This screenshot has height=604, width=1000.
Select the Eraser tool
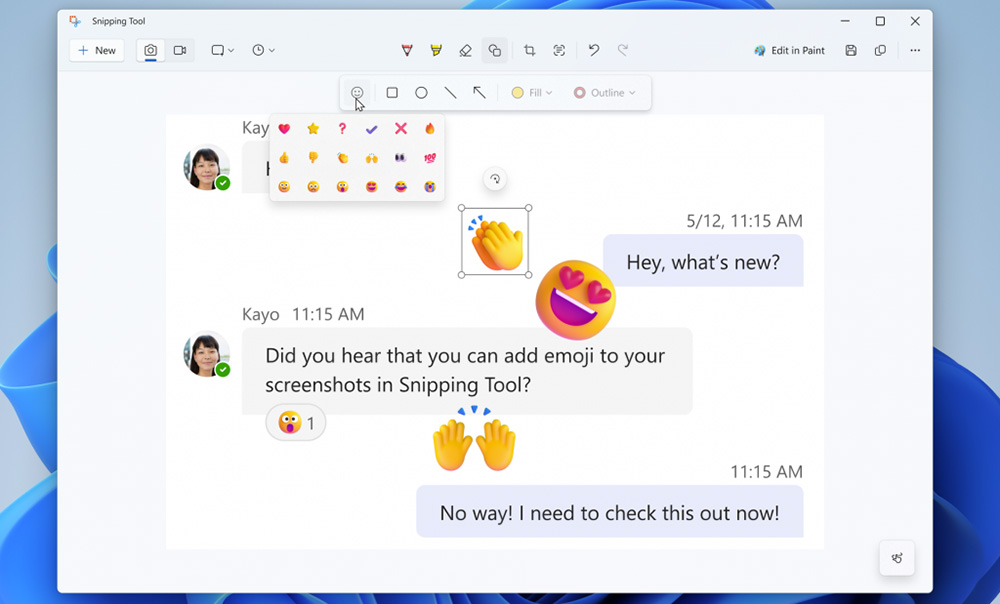point(466,50)
